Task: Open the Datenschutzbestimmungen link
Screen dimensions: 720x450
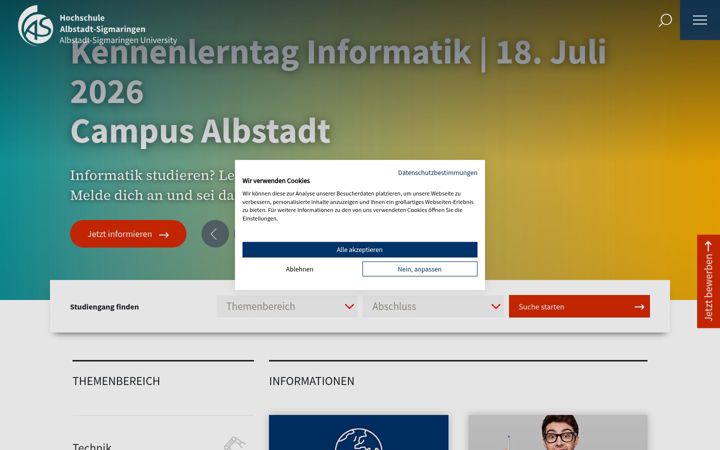Action: pos(437,173)
